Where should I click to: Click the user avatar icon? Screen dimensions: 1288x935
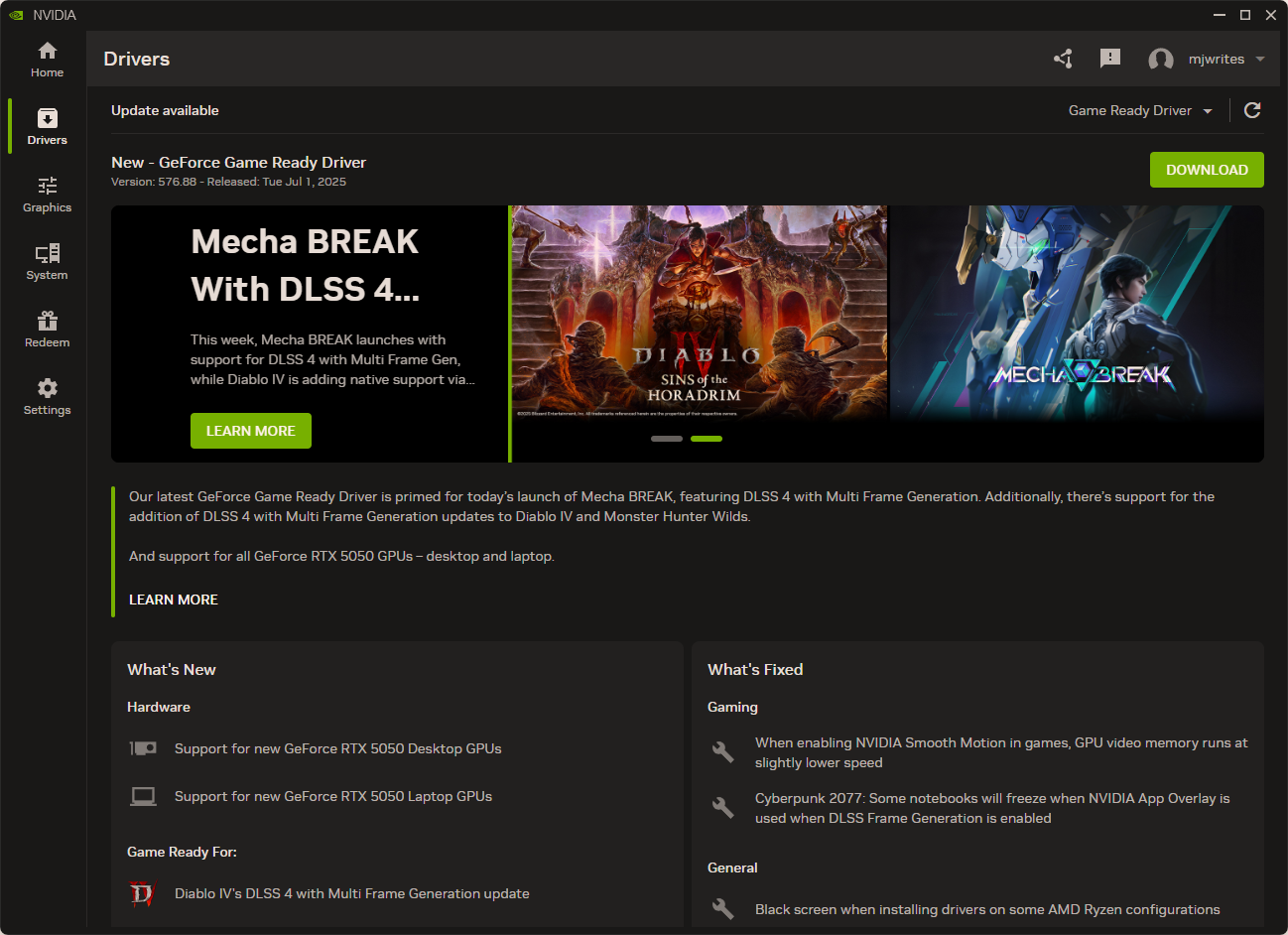(x=1161, y=60)
